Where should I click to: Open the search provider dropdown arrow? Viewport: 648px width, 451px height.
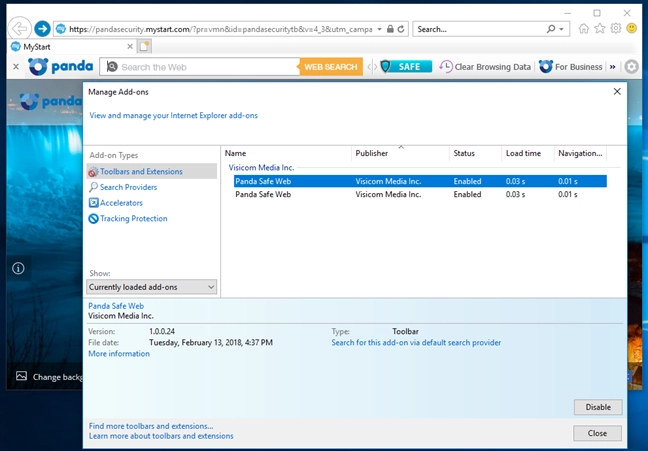point(562,29)
